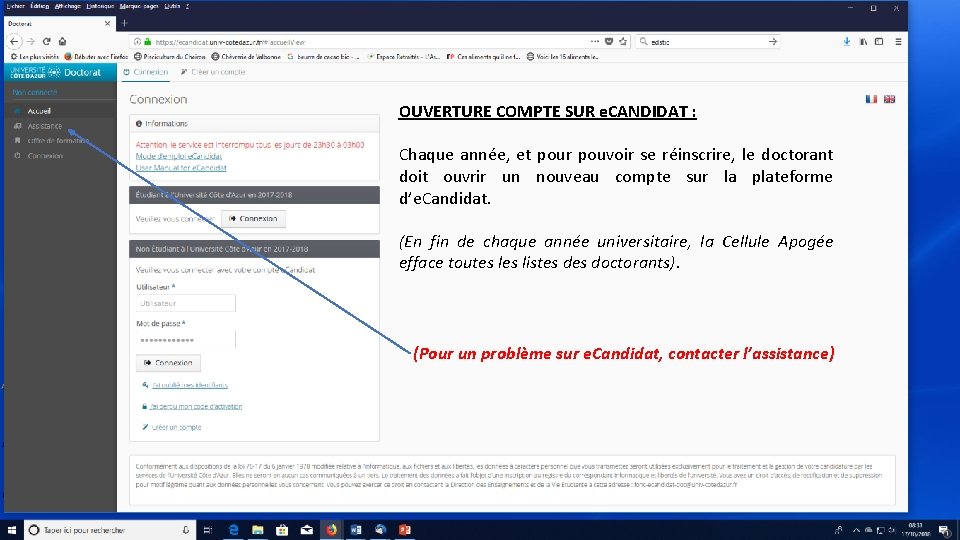Toggle the Firefox sidebar icon
The width and height of the screenshot is (960, 540).
point(879,42)
